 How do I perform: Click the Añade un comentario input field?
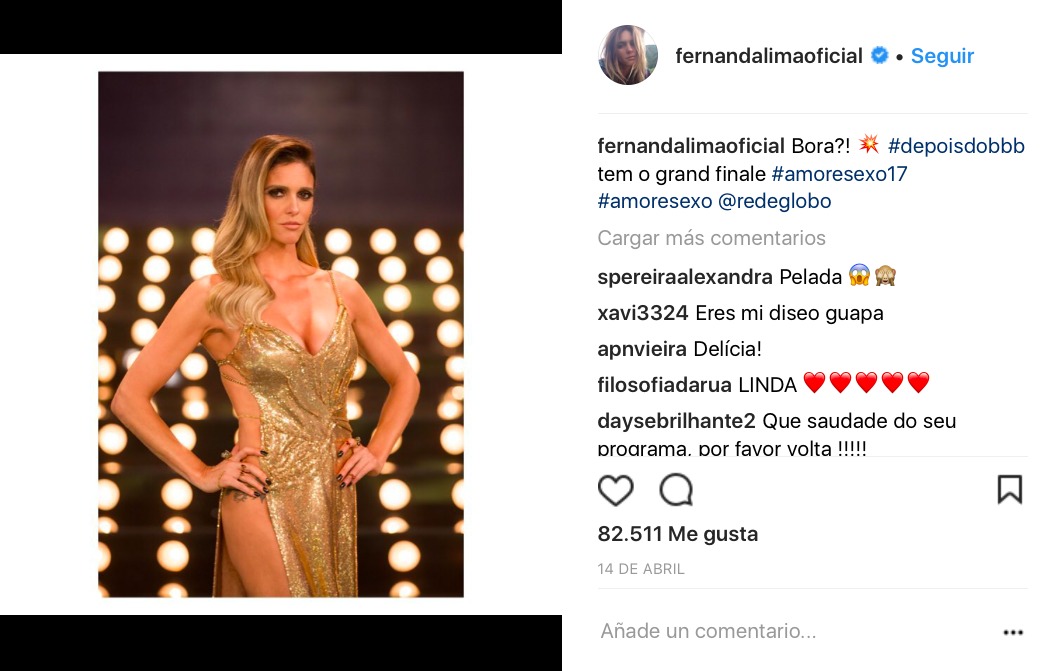coord(707,630)
